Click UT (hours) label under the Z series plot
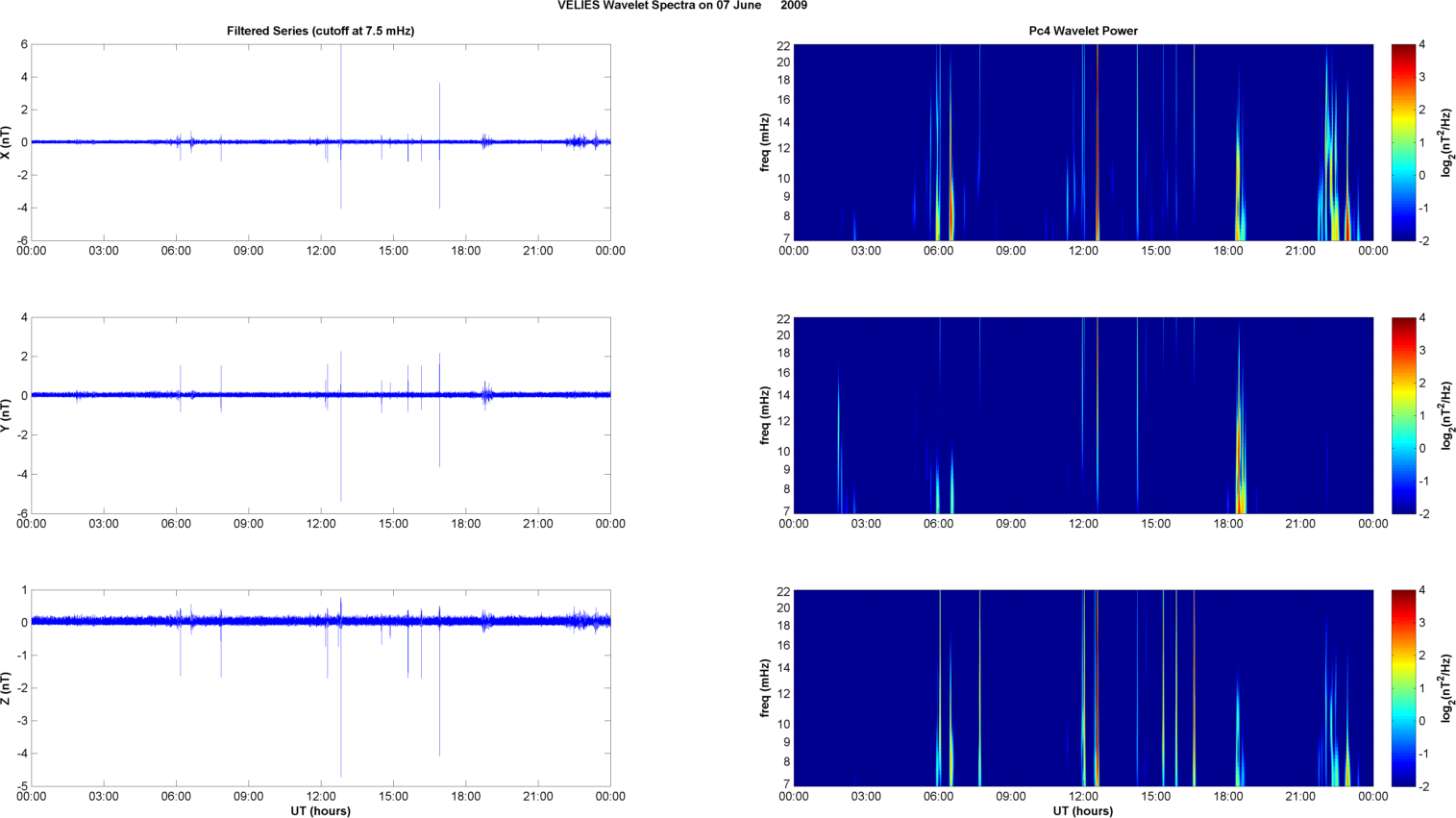The image size is (1456, 818). [320, 811]
